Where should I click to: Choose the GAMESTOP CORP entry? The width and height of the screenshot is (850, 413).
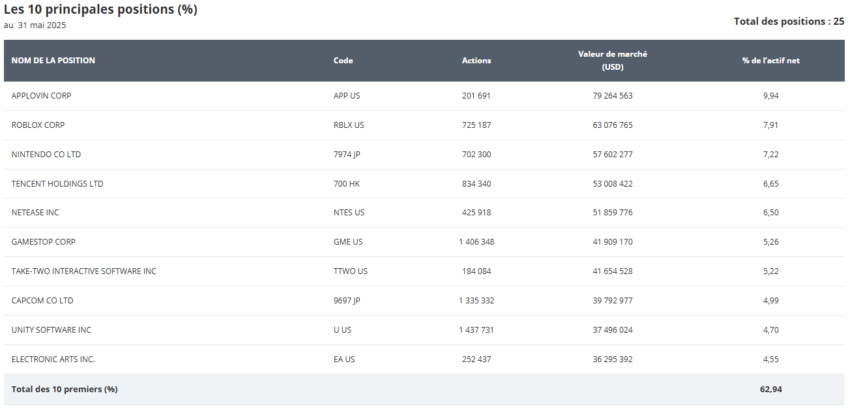[x=43, y=242]
